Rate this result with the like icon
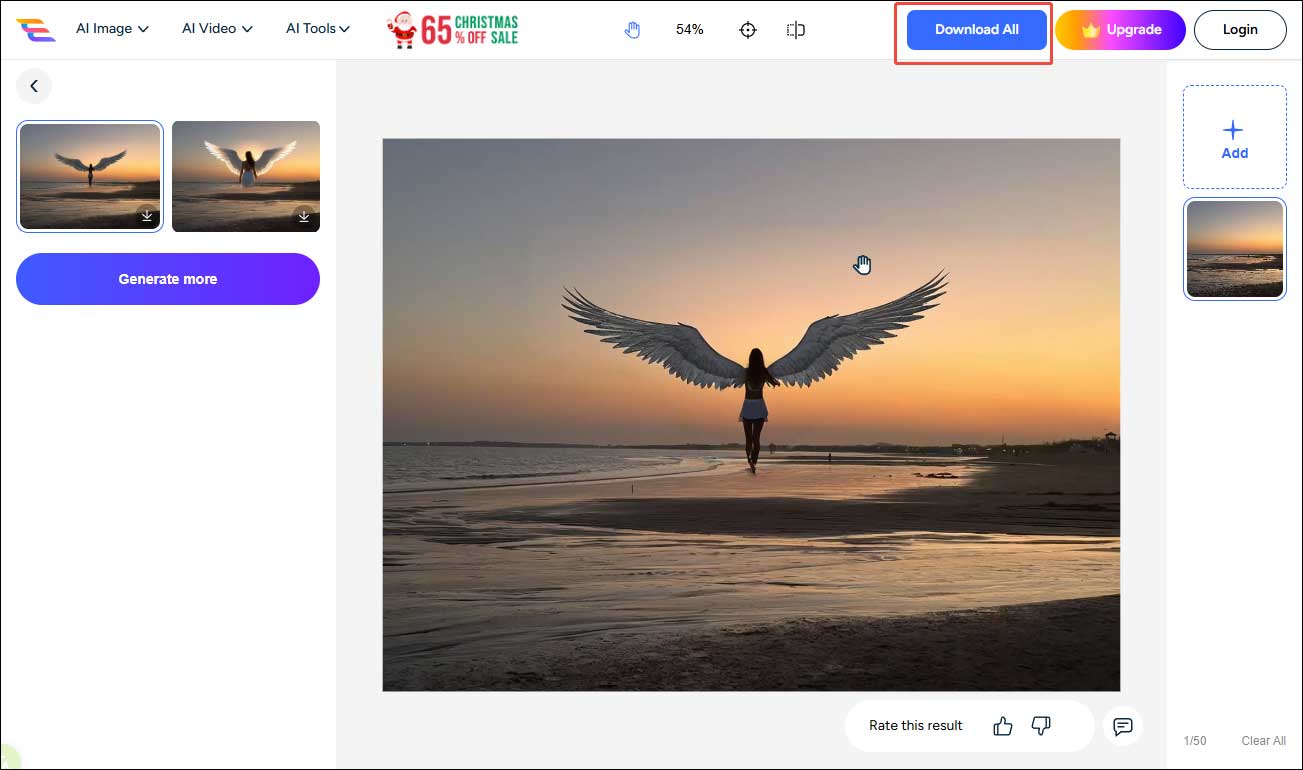1303x770 pixels. (1002, 726)
